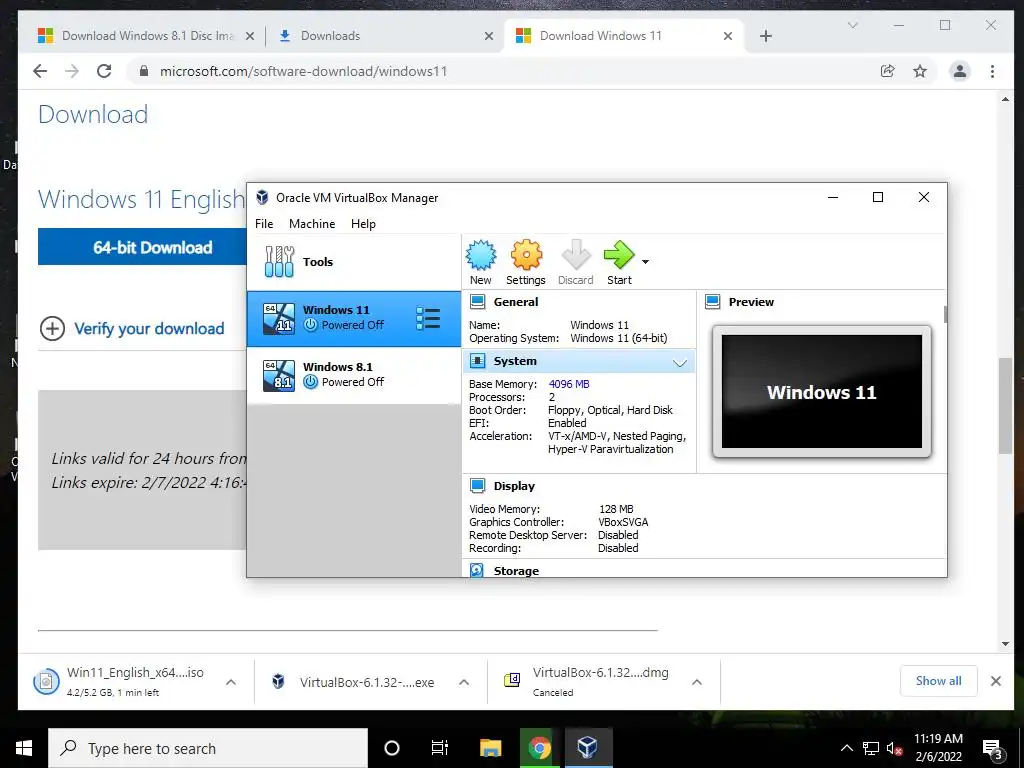Image resolution: width=1024 pixels, height=768 pixels.
Task: Open the Chrome profile avatar
Action: pos(960,71)
